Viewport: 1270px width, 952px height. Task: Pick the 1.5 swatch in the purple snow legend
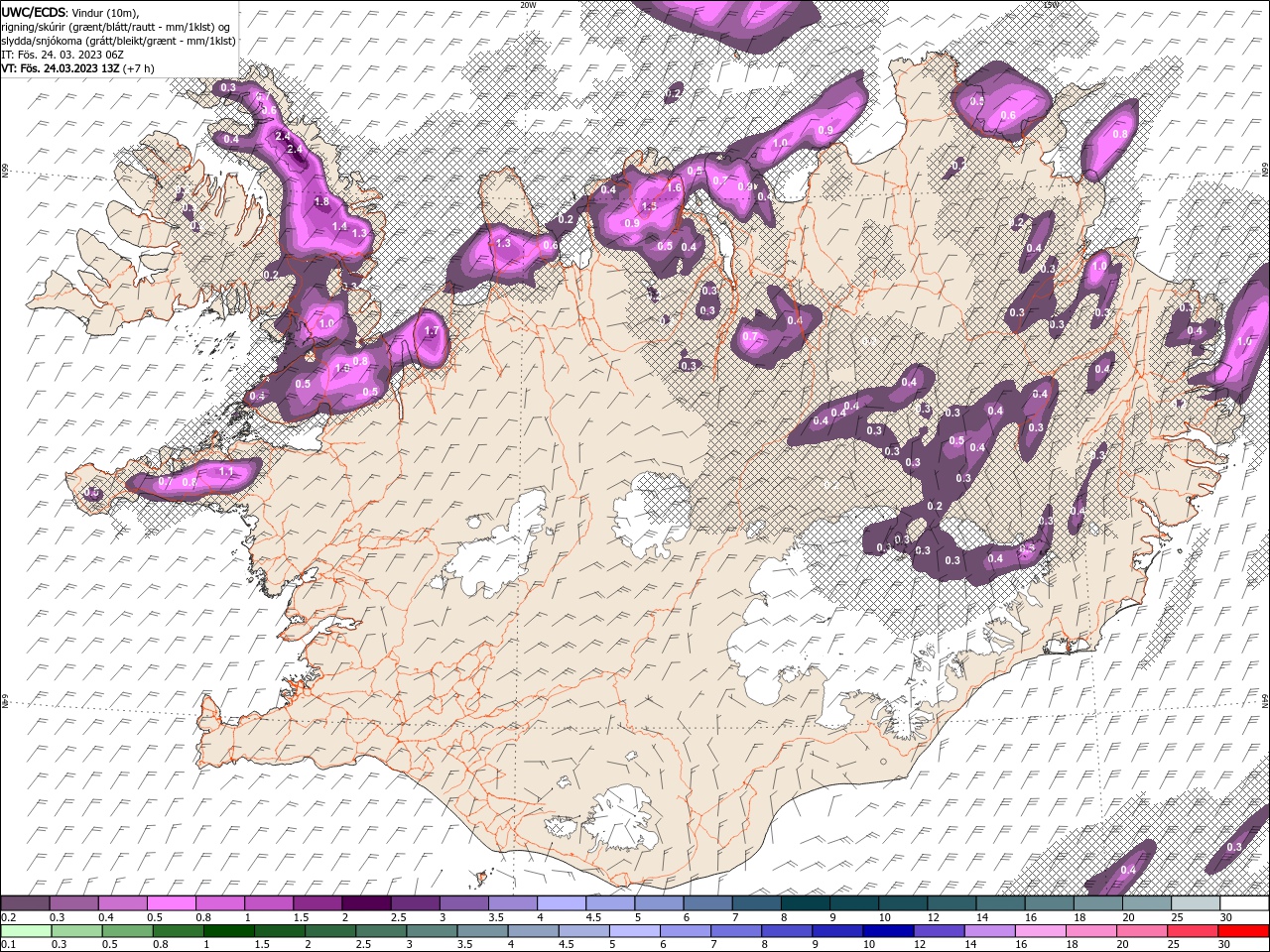[317, 903]
